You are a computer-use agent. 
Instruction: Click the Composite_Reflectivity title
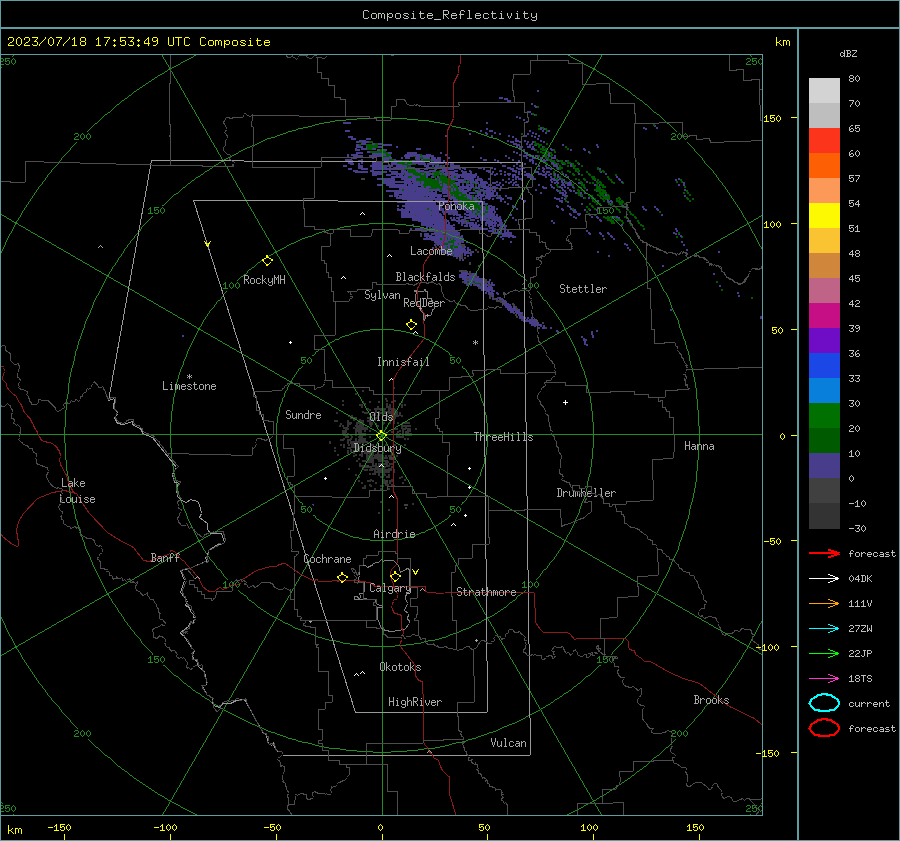pos(450,15)
